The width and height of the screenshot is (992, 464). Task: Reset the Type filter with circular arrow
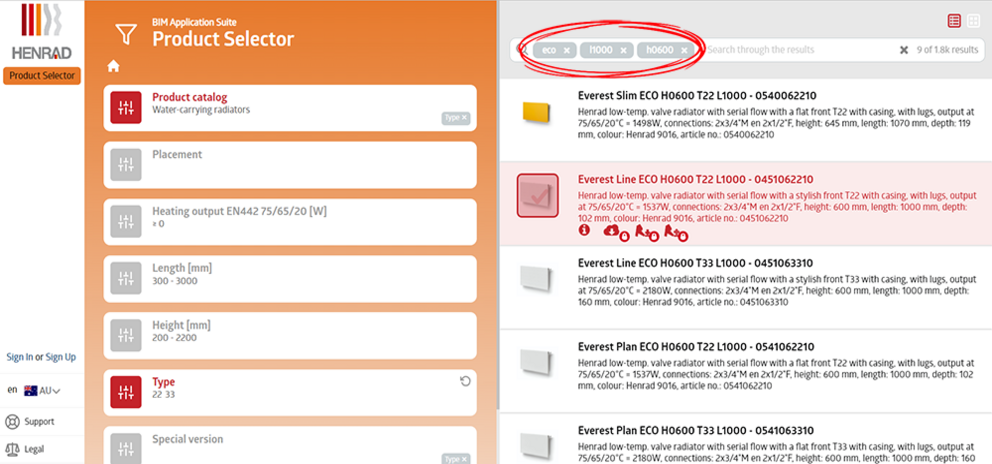click(465, 381)
